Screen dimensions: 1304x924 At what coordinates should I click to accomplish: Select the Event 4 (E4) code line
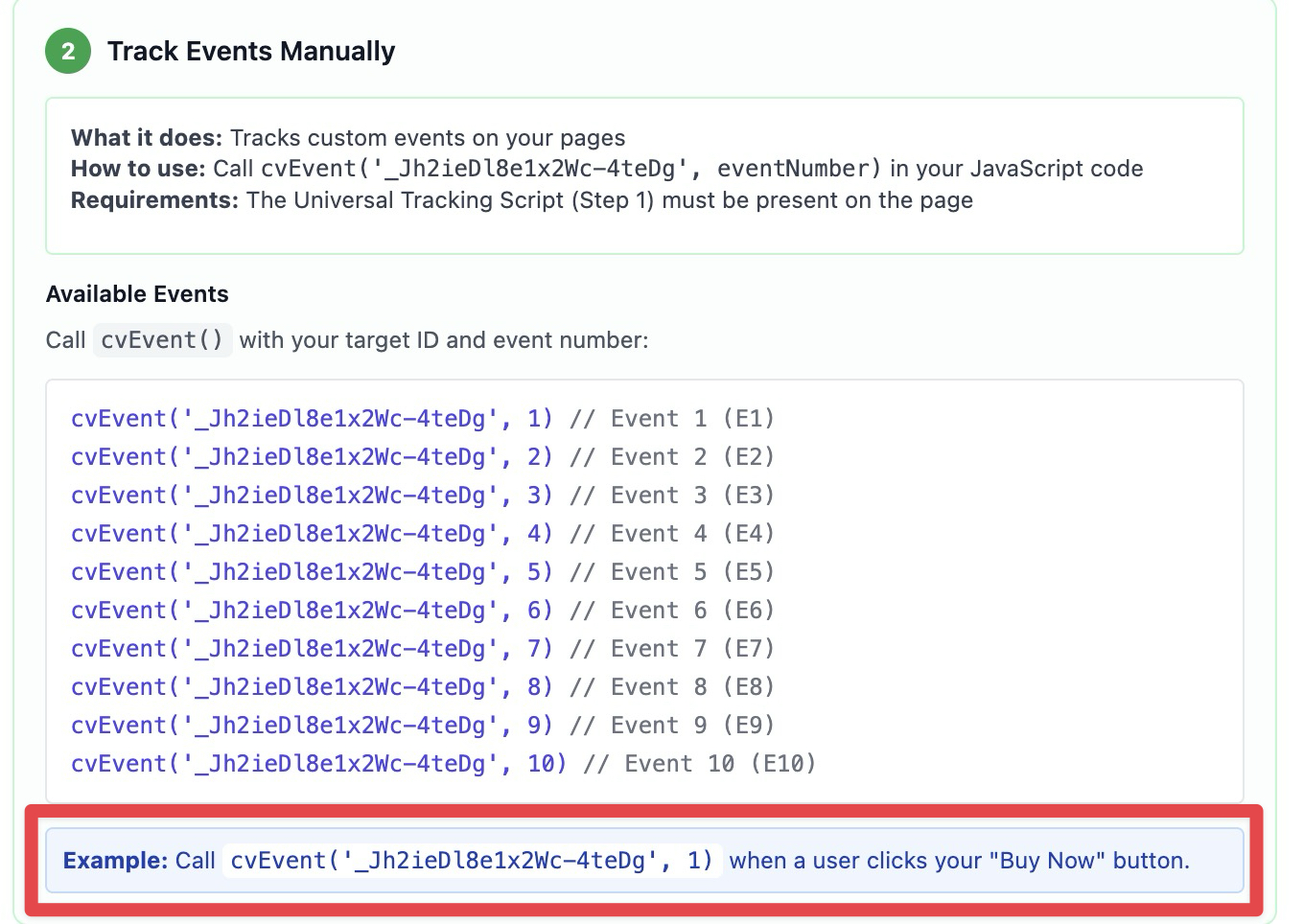pos(423,534)
